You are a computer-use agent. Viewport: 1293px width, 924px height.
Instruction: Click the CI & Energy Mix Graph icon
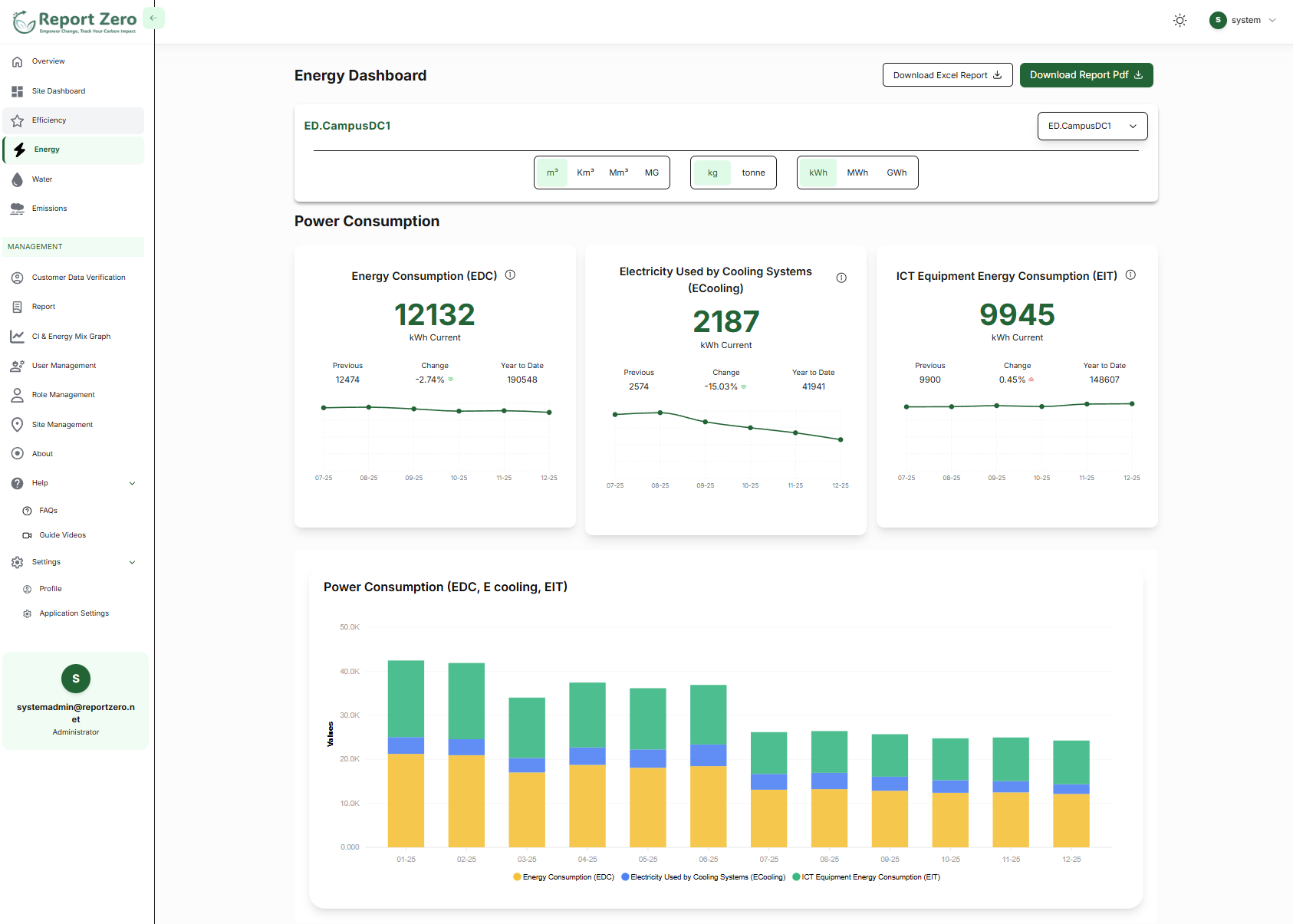click(x=17, y=337)
